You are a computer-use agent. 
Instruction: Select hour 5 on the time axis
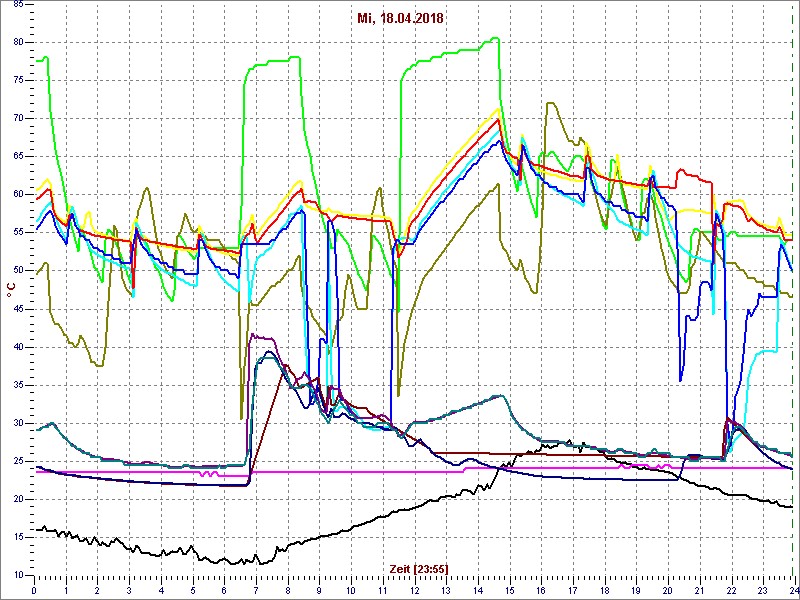[x=193, y=591]
